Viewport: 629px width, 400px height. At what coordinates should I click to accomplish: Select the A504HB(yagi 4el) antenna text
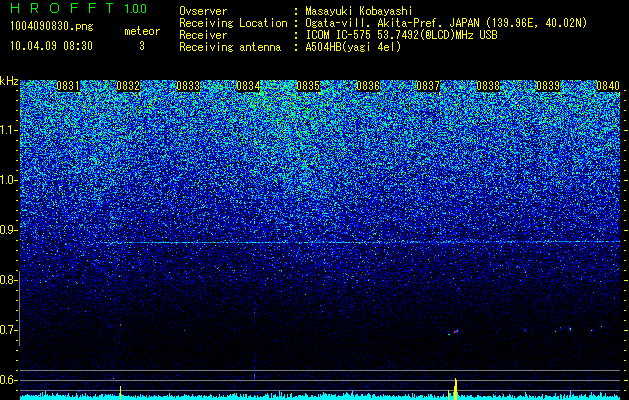coord(353,47)
